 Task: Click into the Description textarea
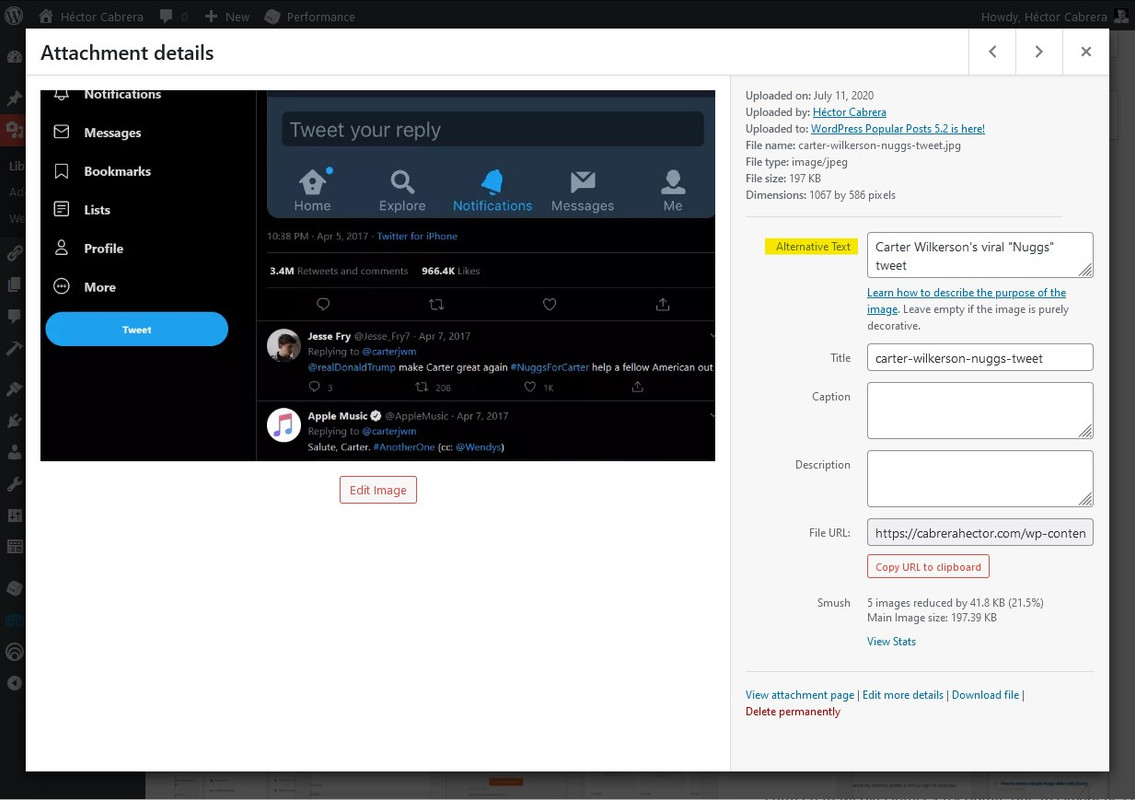[x=980, y=479]
